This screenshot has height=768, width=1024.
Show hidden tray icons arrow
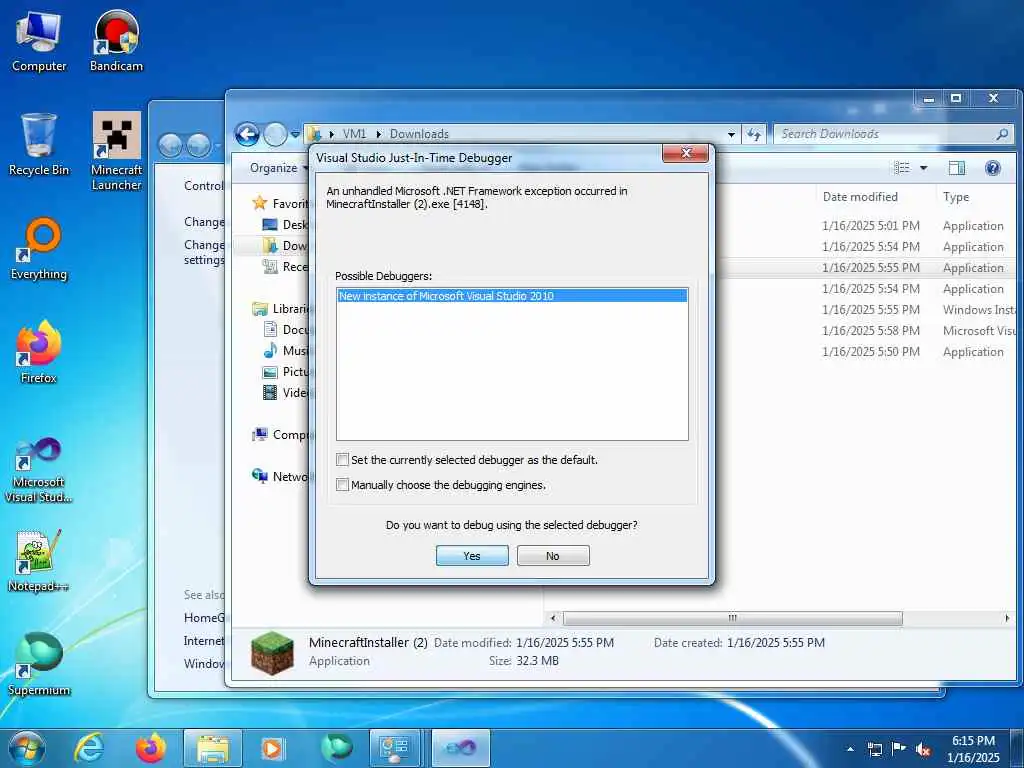click(850, 749)
